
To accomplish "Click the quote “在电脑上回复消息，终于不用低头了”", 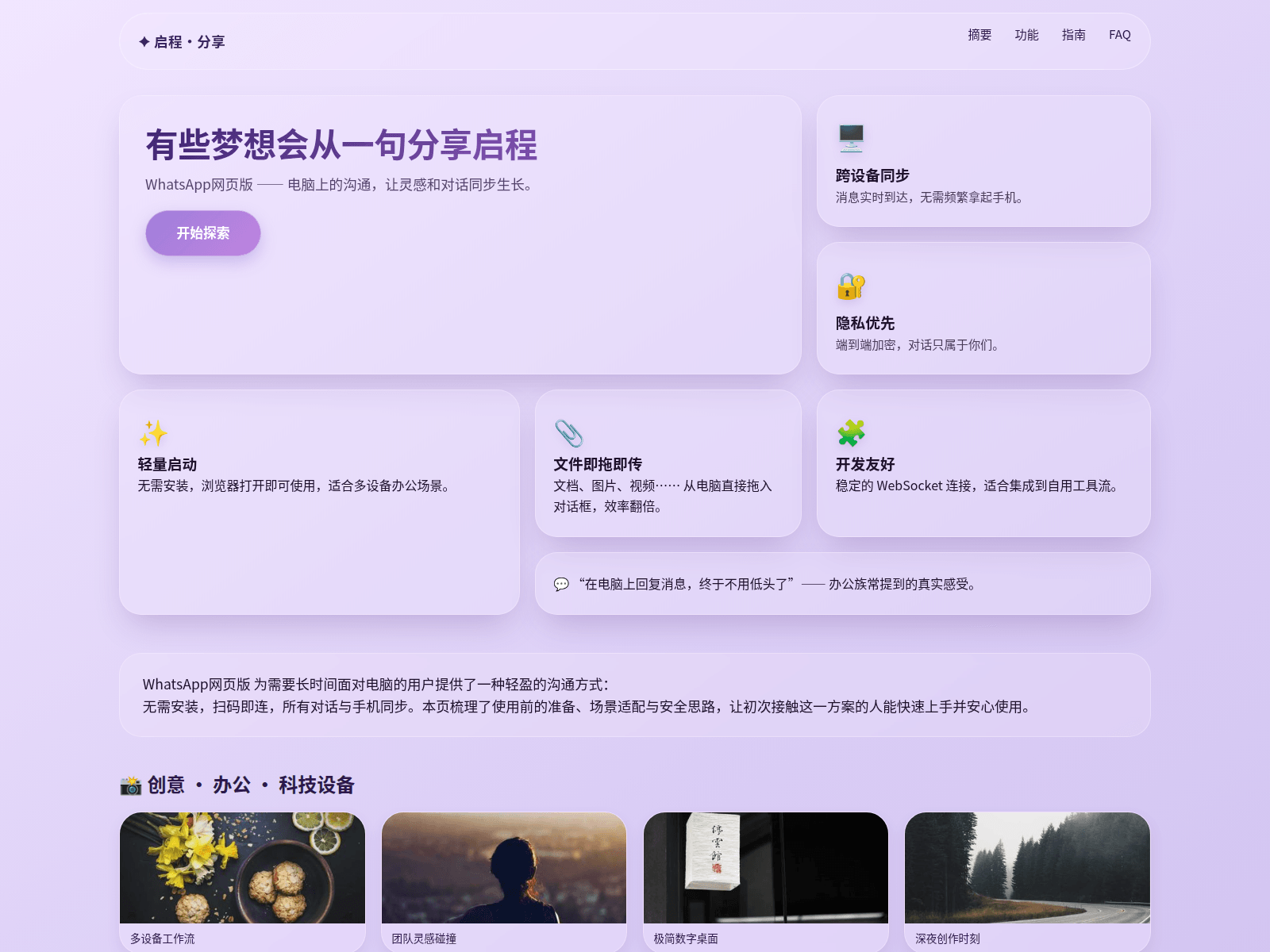I will coord(687,585).
